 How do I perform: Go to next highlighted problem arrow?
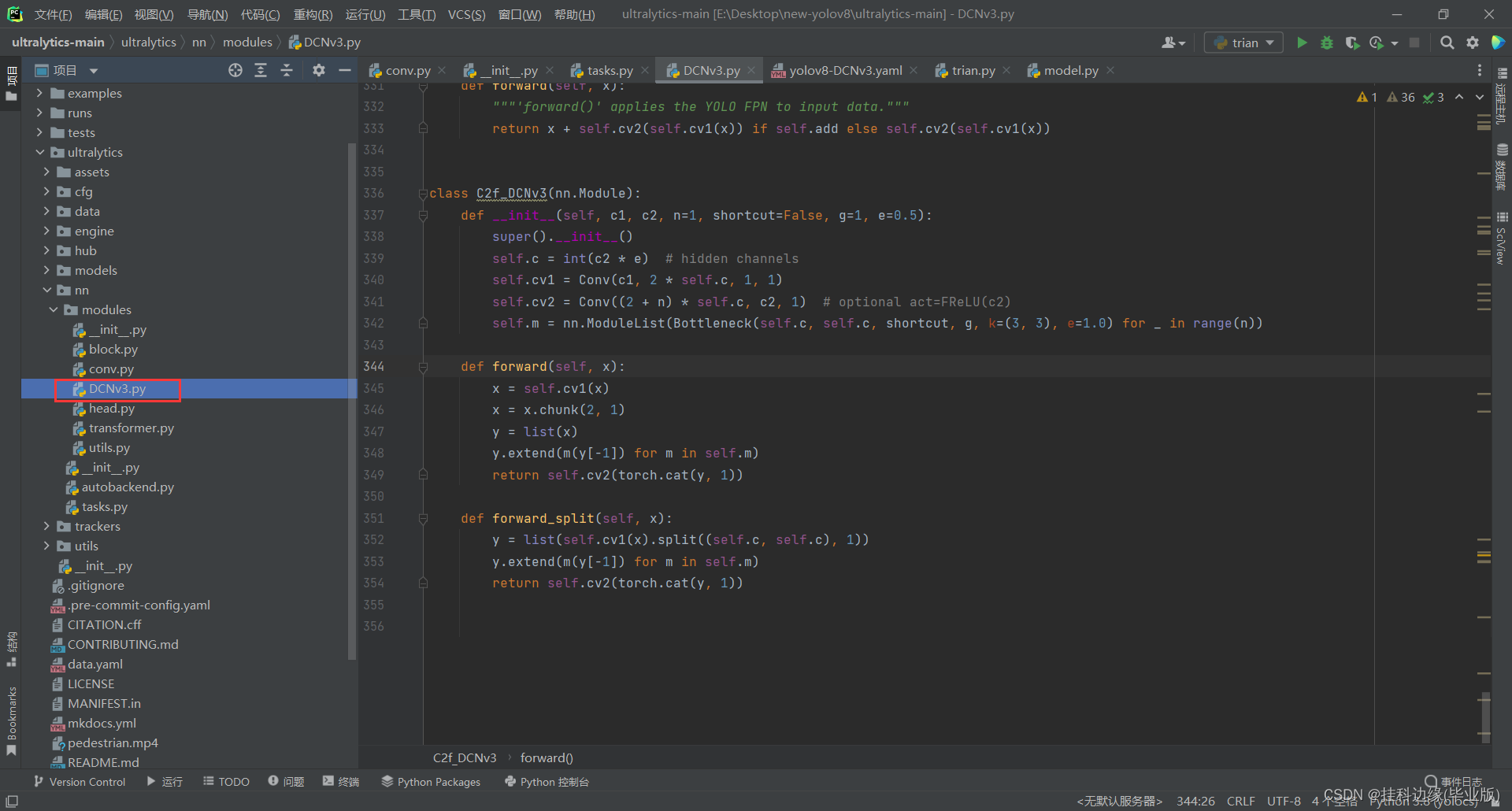pos(1479,97)
